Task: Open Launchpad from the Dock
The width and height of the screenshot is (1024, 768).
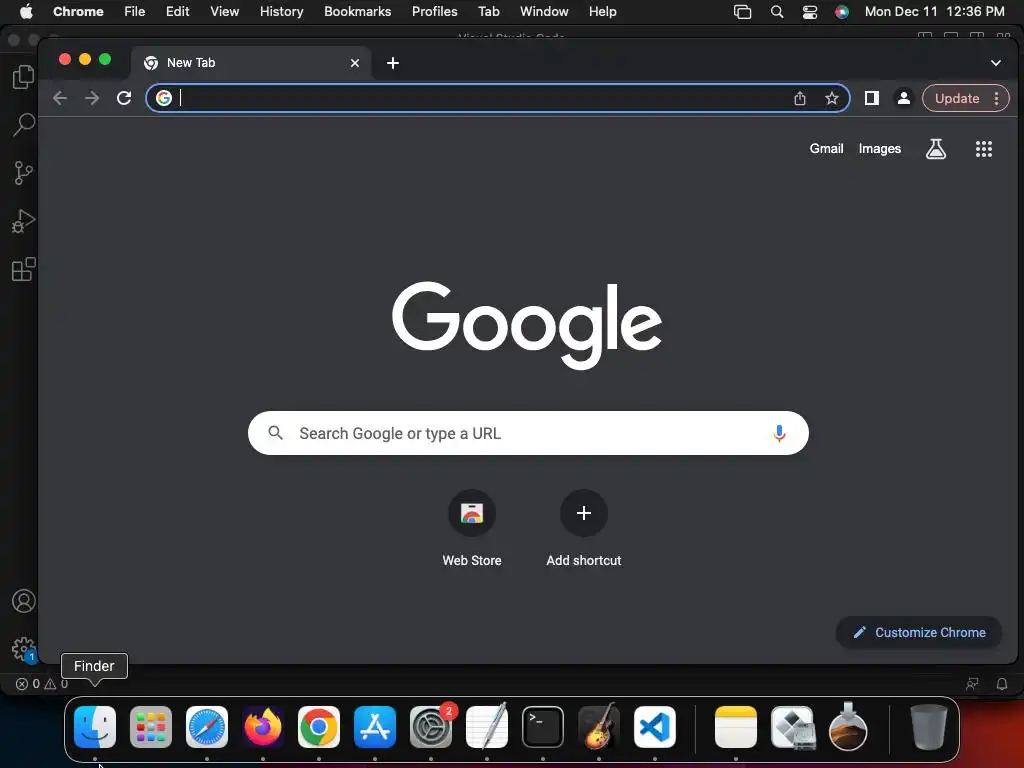Action: (x=151, y=727)
